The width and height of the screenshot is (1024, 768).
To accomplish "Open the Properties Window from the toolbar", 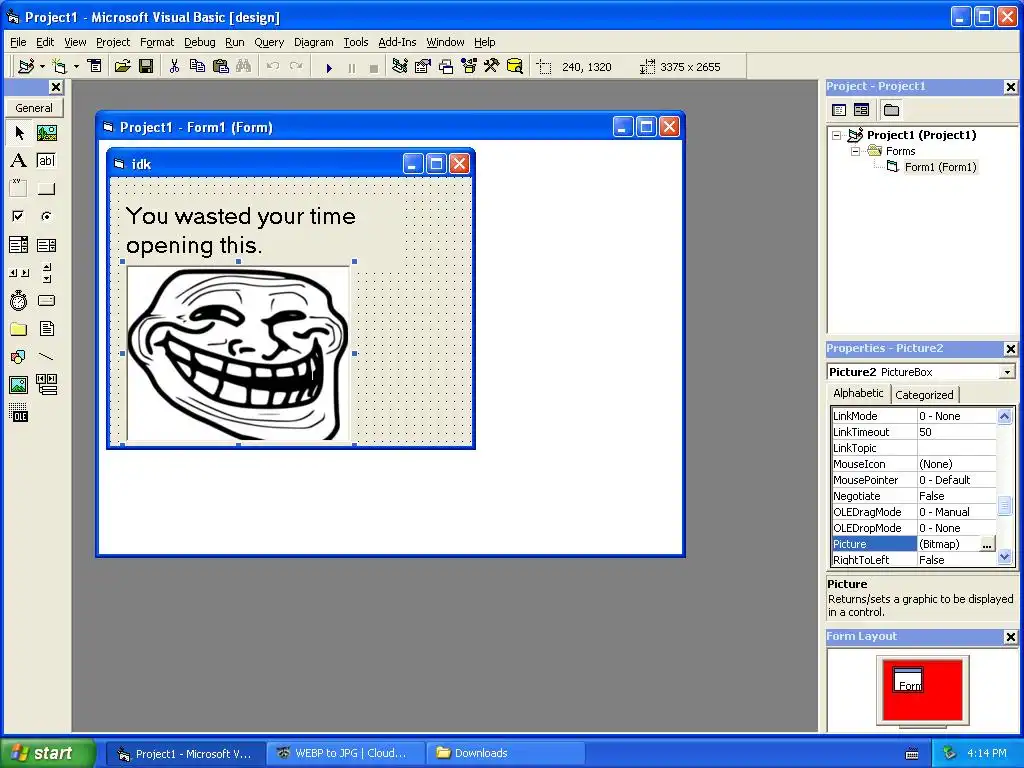I will (423, 67).
